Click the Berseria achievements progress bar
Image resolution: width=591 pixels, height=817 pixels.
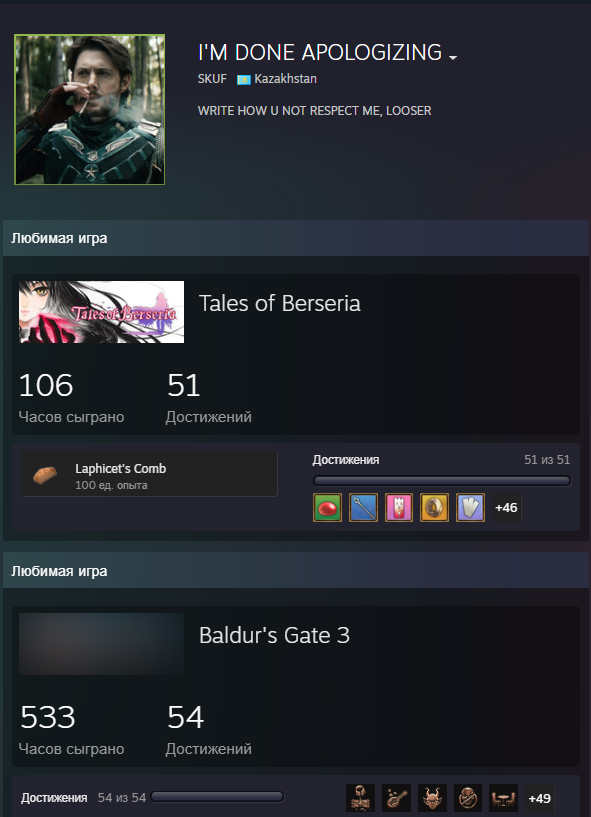[441, 480]
